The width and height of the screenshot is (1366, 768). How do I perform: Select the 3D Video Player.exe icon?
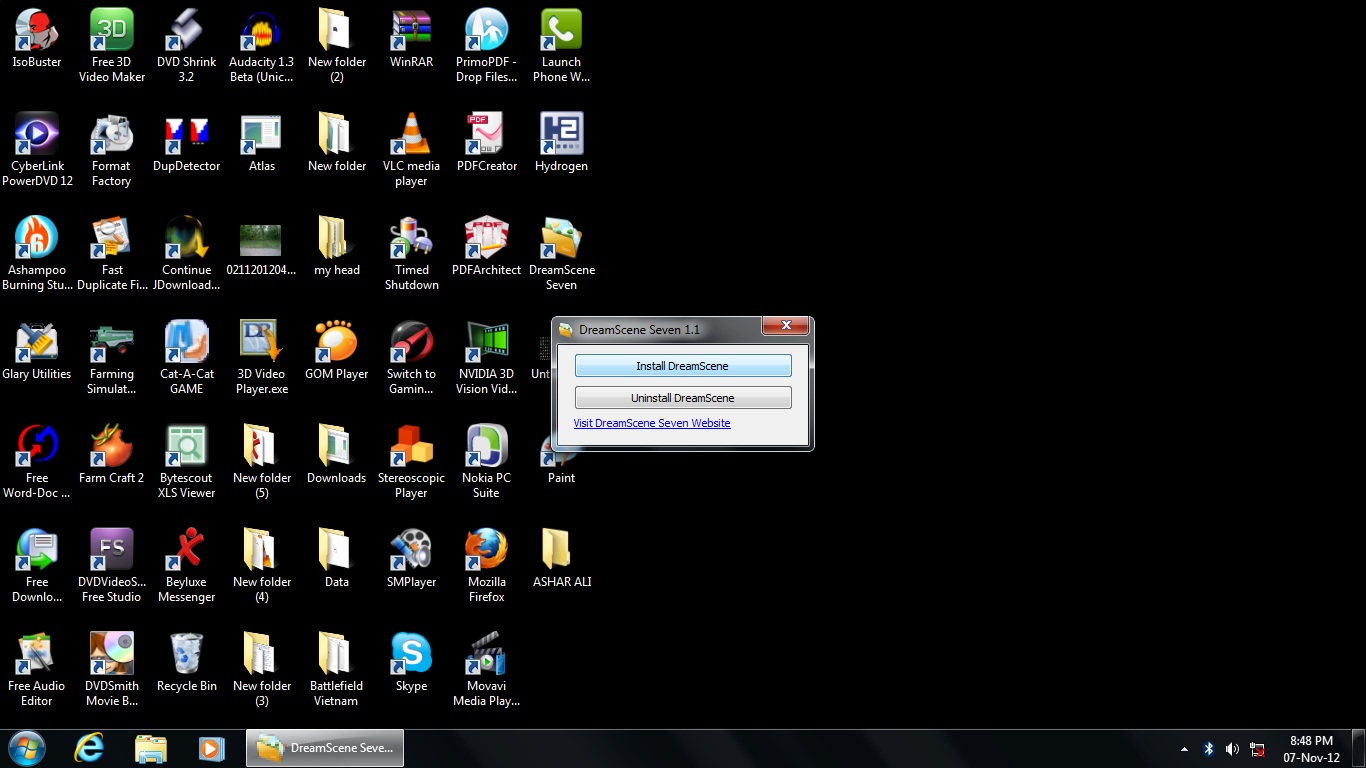pyautogui.click(x=262, y=358)
